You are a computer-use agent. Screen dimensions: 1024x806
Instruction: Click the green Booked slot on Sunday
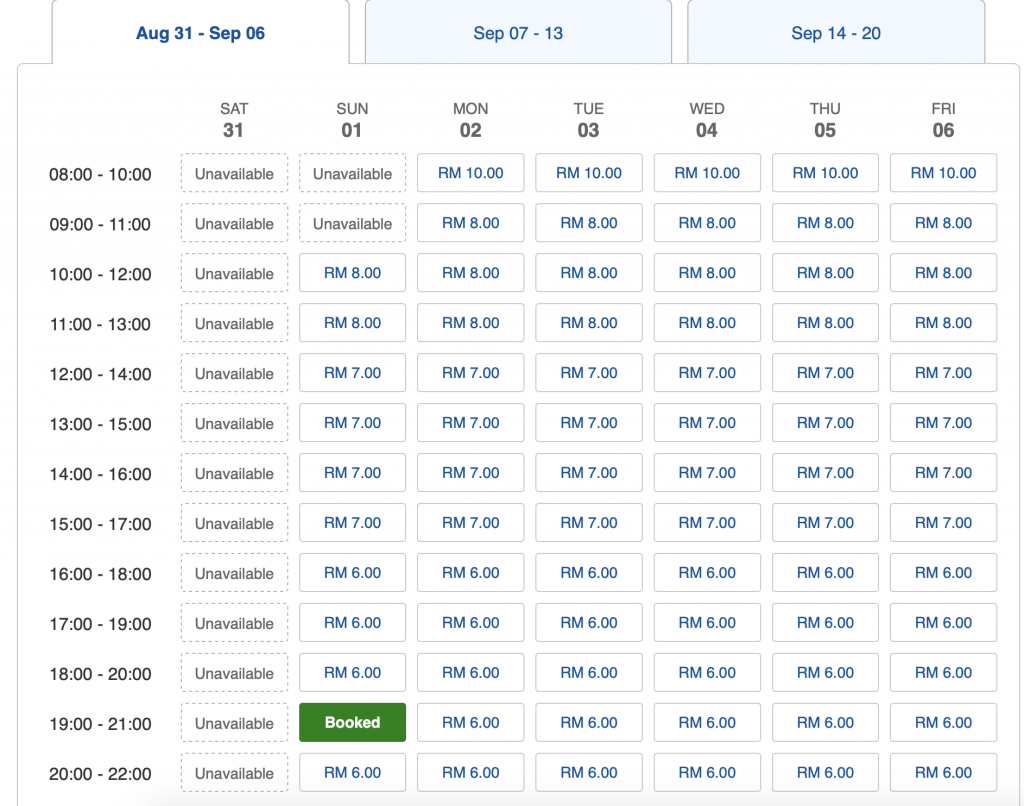pyautogui.click(x=352, y=722)
